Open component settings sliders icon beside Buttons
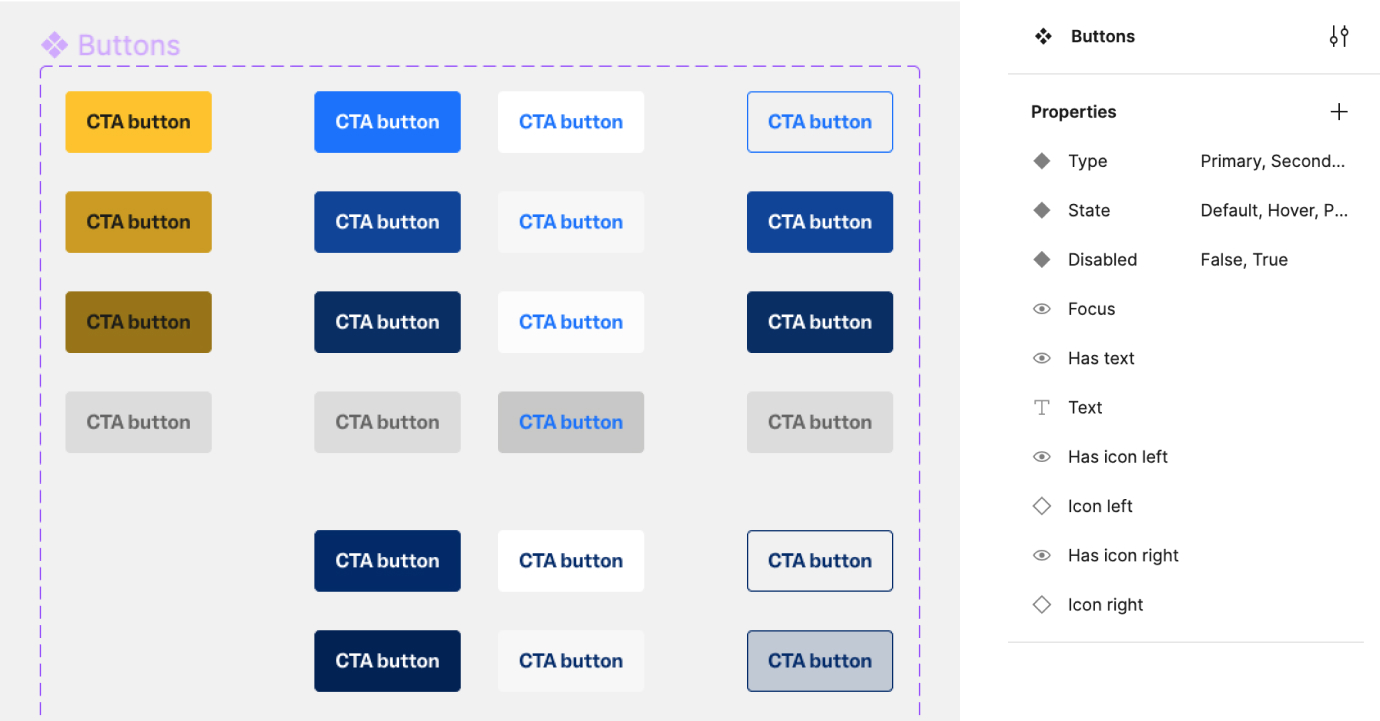Image resolution: width=1380 pixels, height=721 pixels. pos(1339,37)
